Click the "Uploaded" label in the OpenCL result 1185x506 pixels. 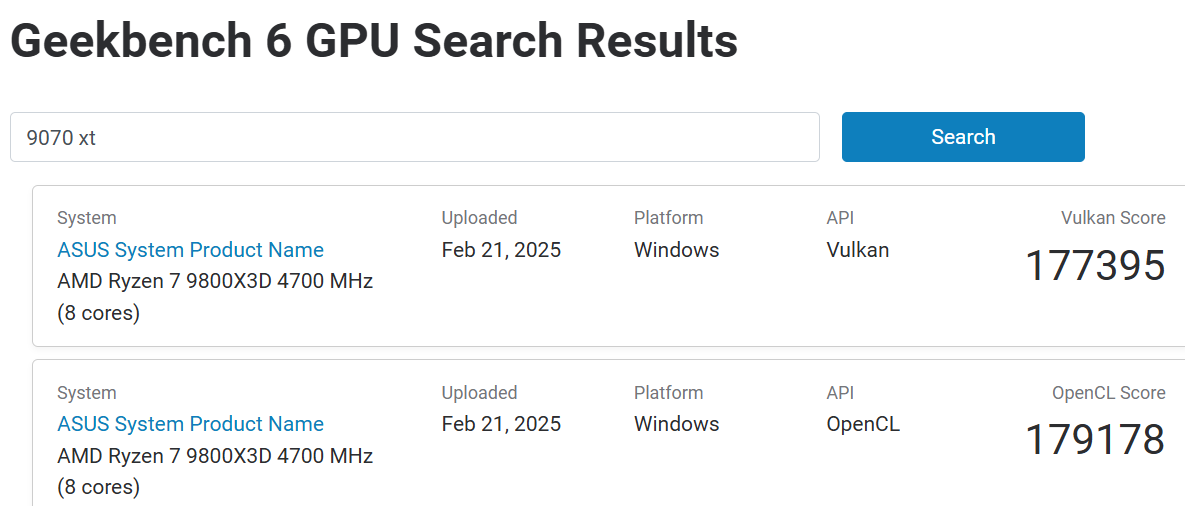click(479, 393)
